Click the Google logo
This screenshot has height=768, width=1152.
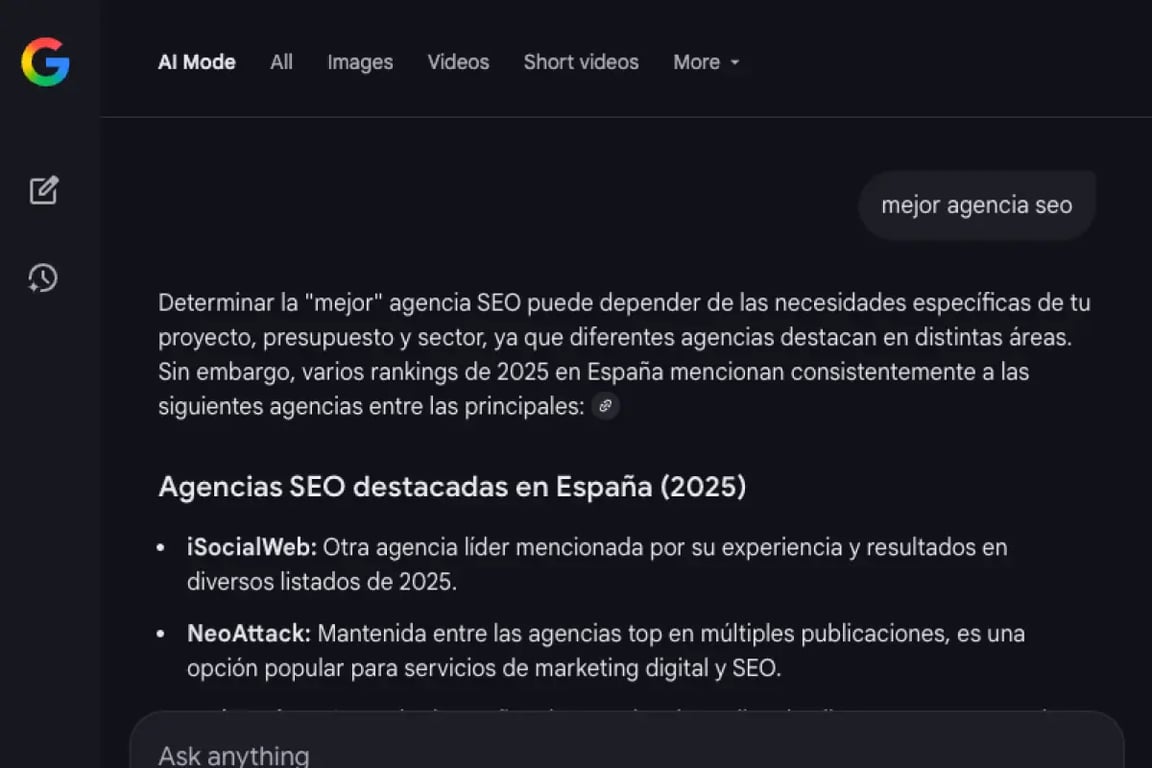point(46,62)
